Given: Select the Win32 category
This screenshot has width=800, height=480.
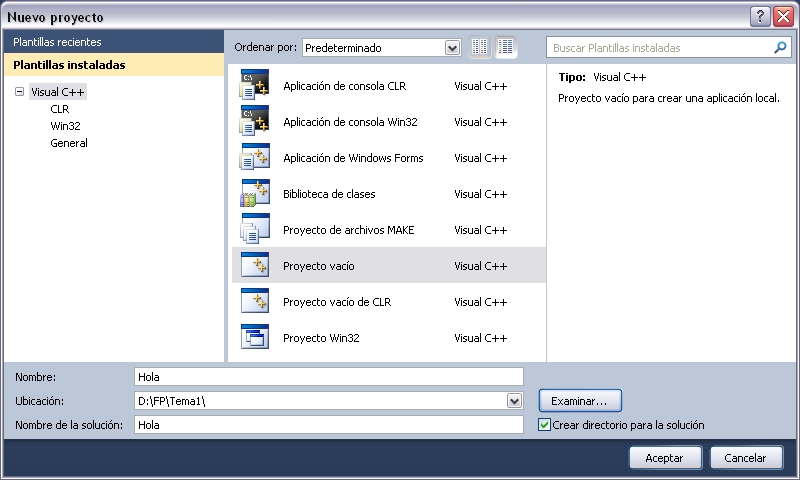Looking at the screenshot, I should [x=65, y=126].
